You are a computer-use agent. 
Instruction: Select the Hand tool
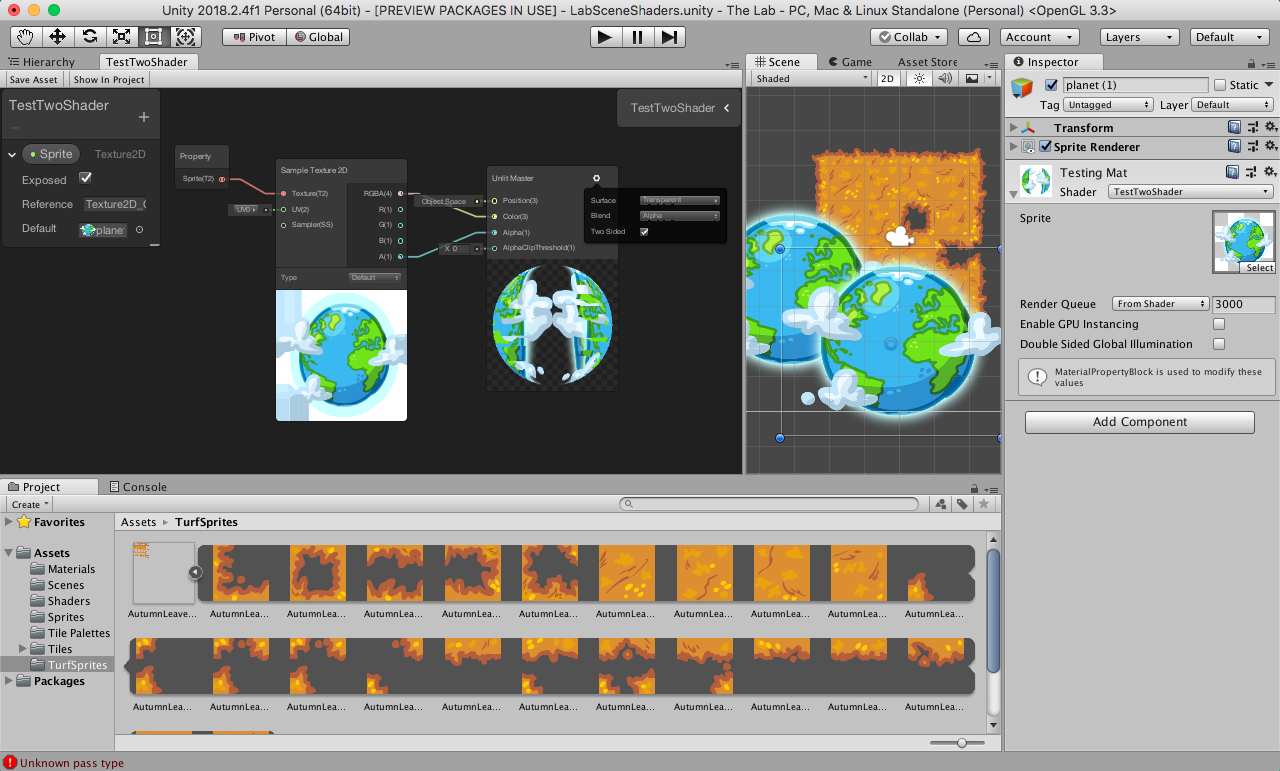pos(25,37)
